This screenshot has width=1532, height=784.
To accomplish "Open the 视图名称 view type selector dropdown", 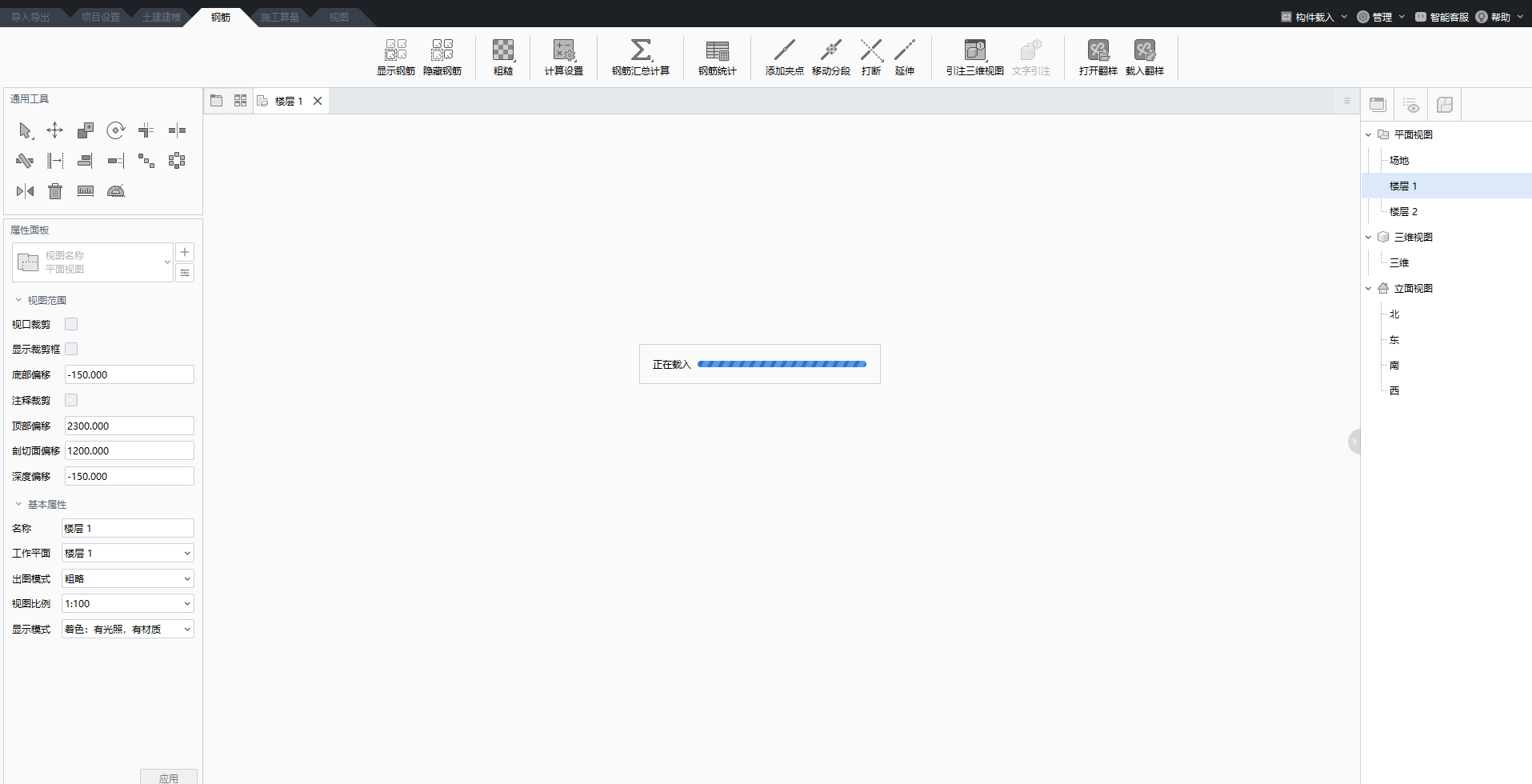I will (x=93, y=262).
